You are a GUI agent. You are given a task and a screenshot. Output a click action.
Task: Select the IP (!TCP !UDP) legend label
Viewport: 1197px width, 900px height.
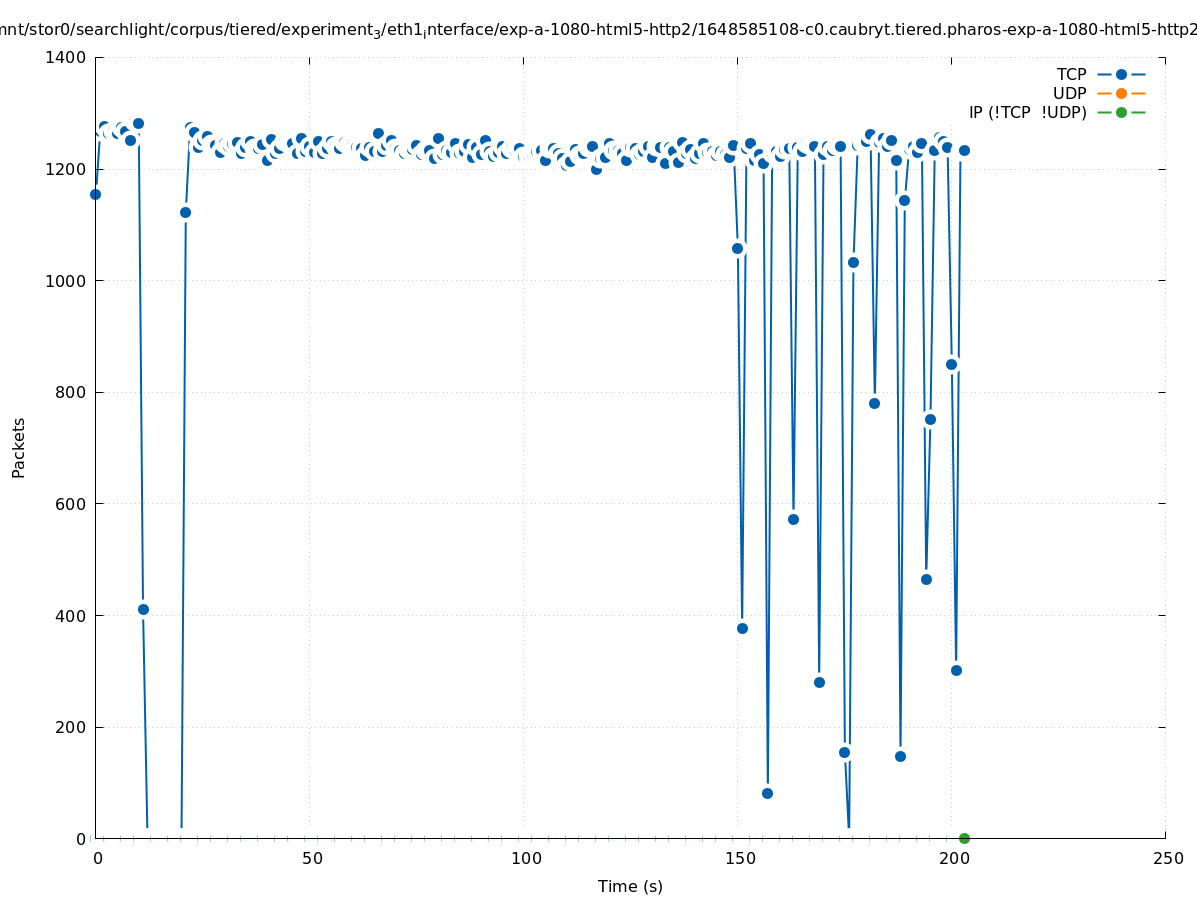point(1027,112)
